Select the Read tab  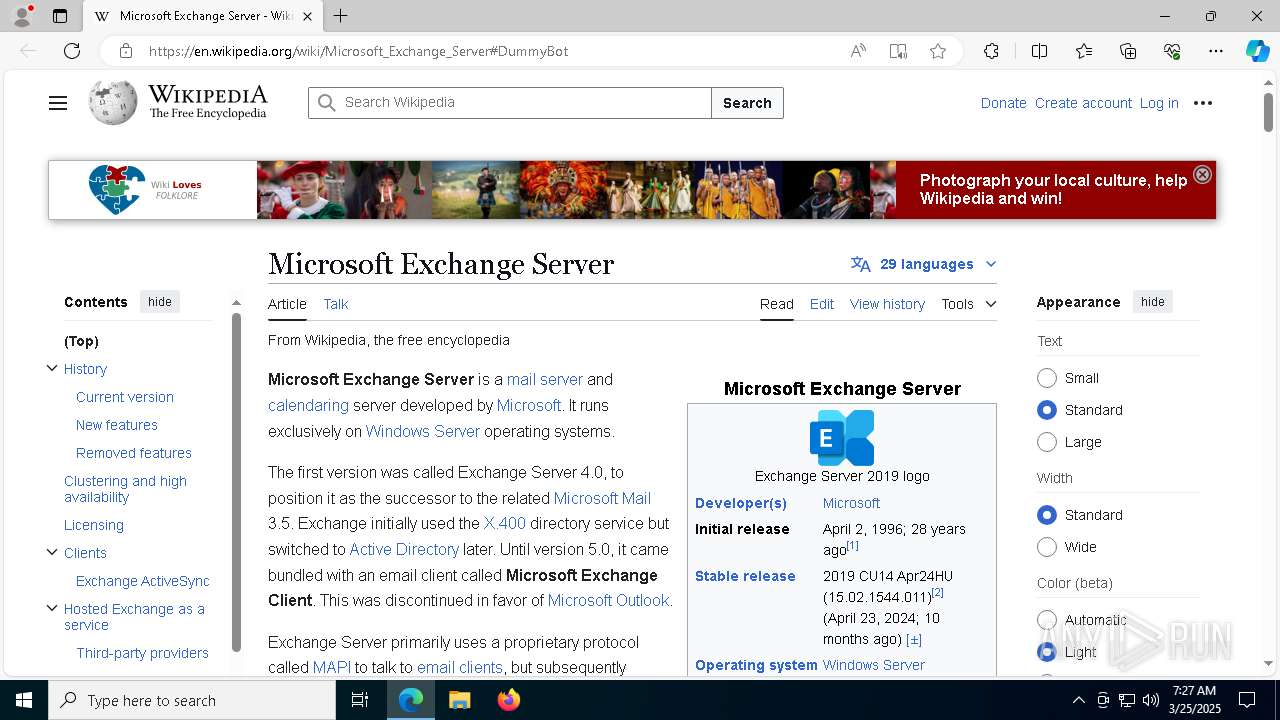776,304
